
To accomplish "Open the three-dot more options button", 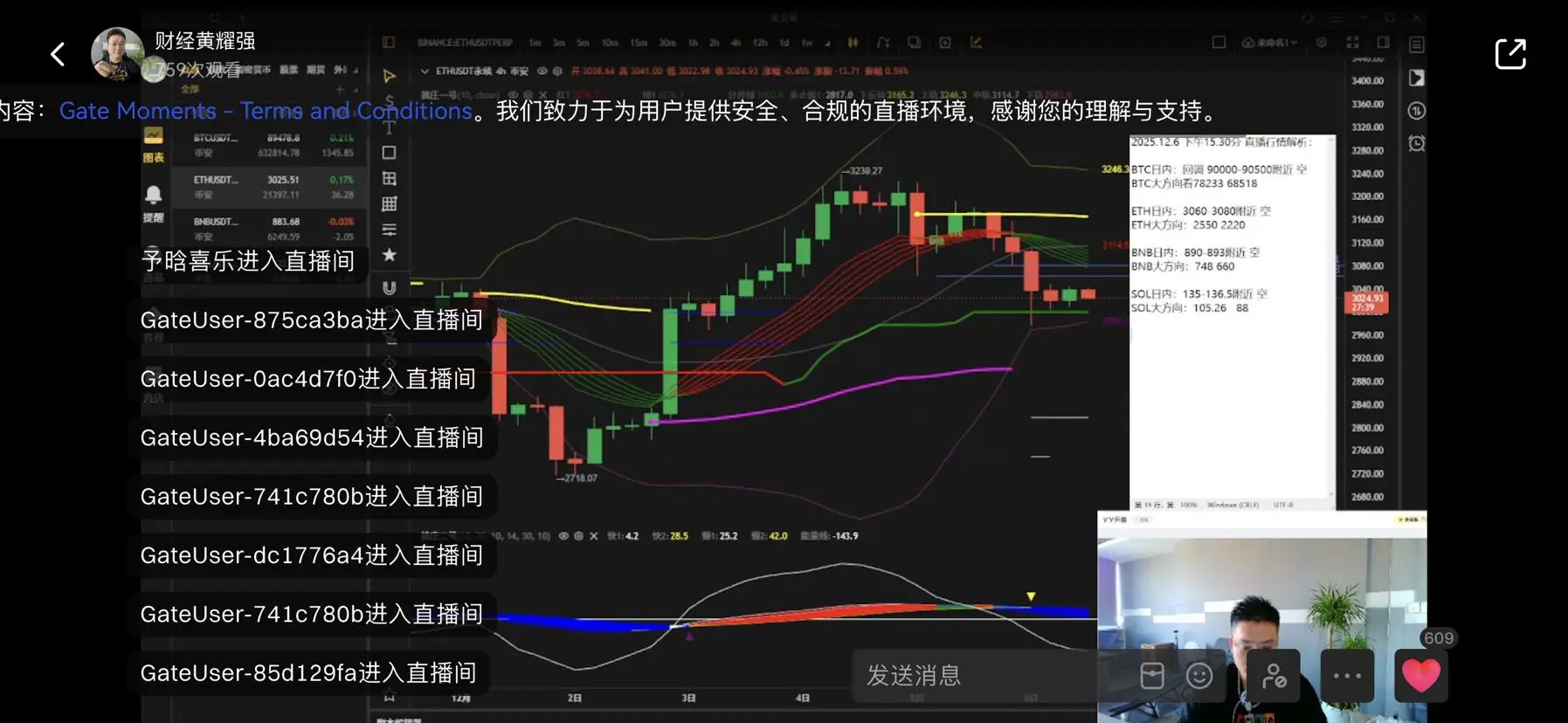I will 1347,675.
